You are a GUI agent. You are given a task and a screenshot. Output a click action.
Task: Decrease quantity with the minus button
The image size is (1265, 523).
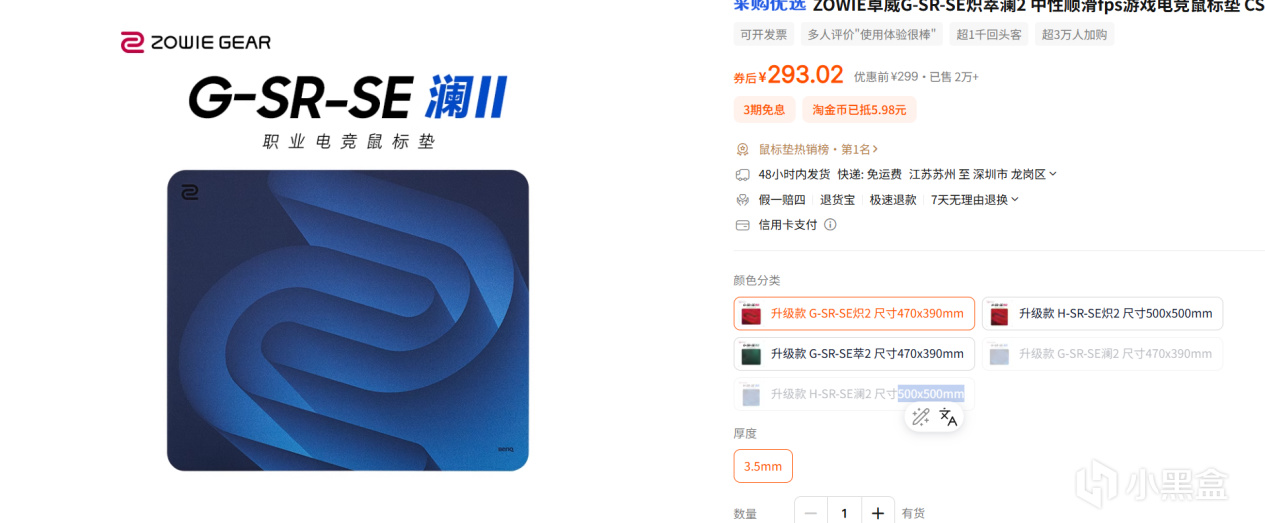pos(811,512)
